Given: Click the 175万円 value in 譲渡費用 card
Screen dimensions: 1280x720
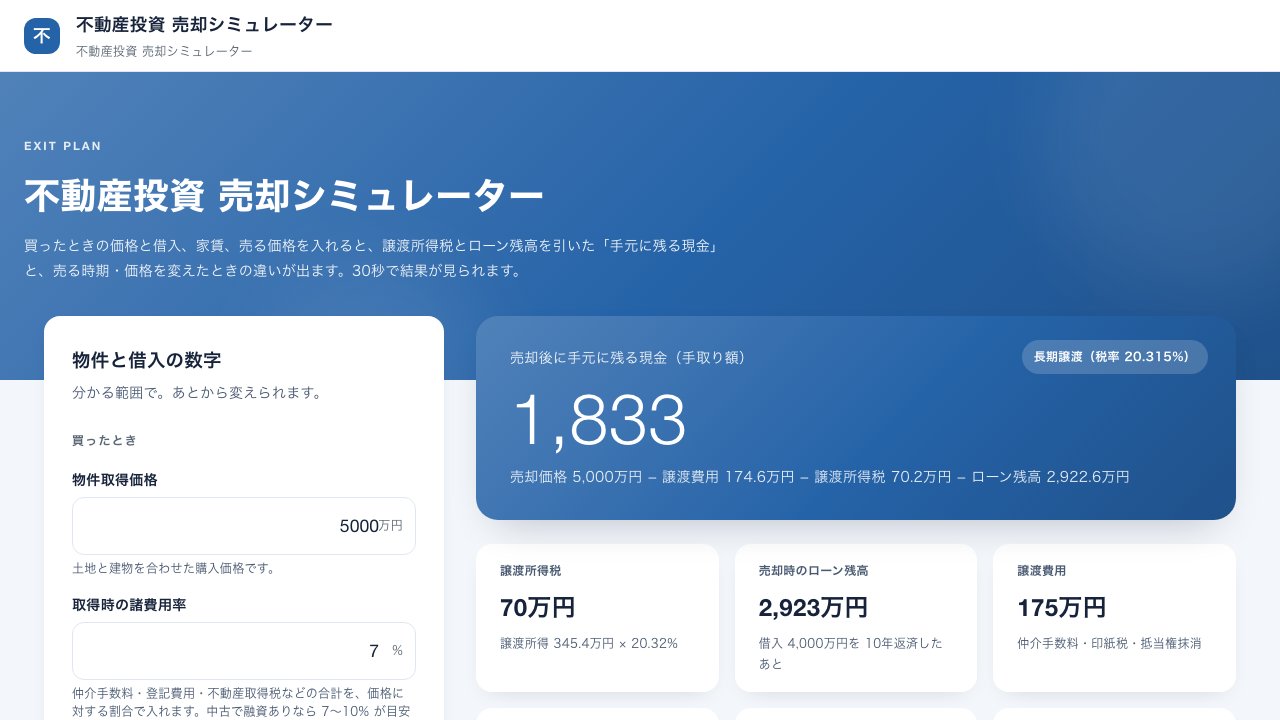Looking at the screenshot, I should 1061,608.
